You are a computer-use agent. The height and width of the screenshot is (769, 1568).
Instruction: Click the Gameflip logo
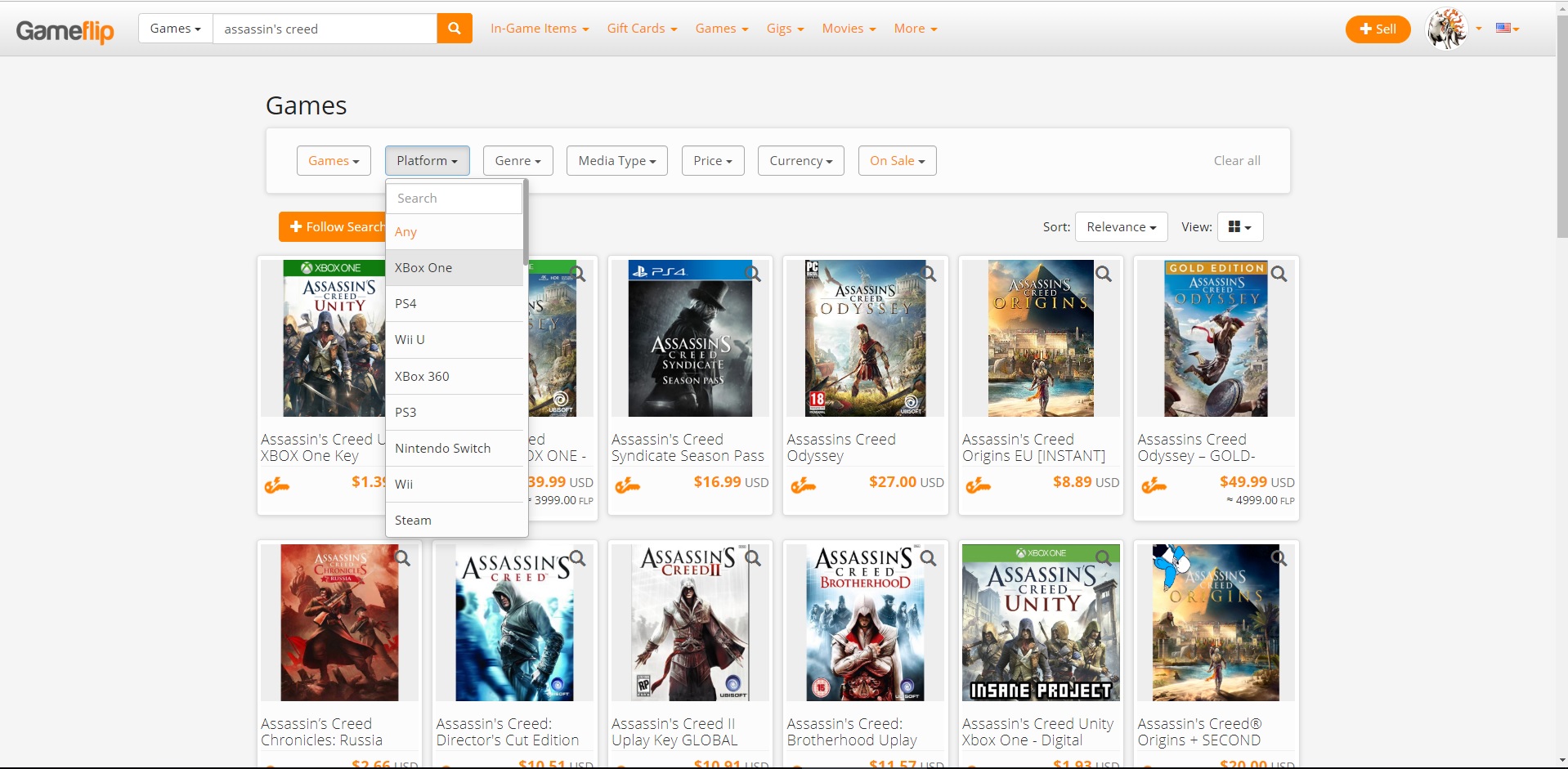(65, 30)
